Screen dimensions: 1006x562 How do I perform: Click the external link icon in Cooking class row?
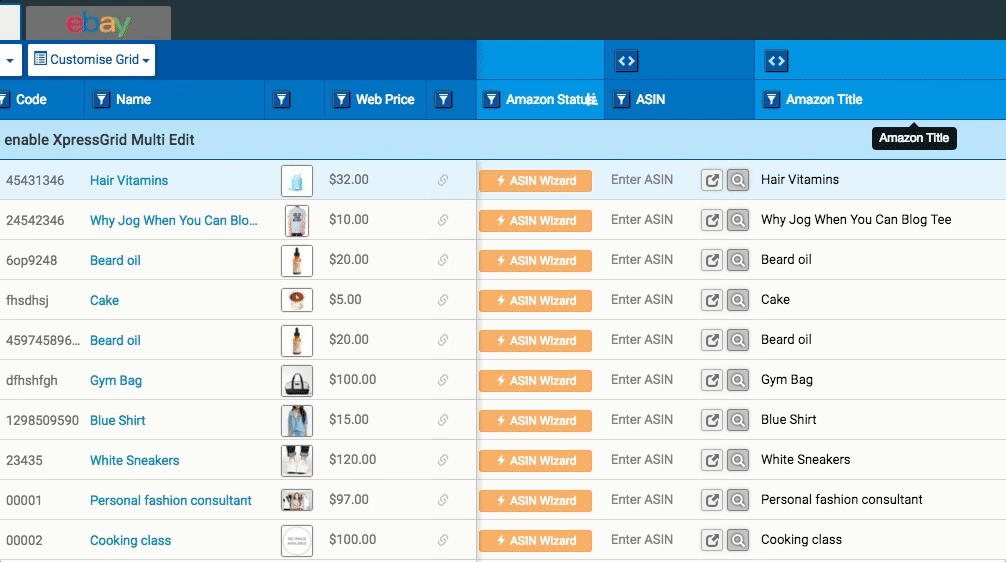pos(712,540)
